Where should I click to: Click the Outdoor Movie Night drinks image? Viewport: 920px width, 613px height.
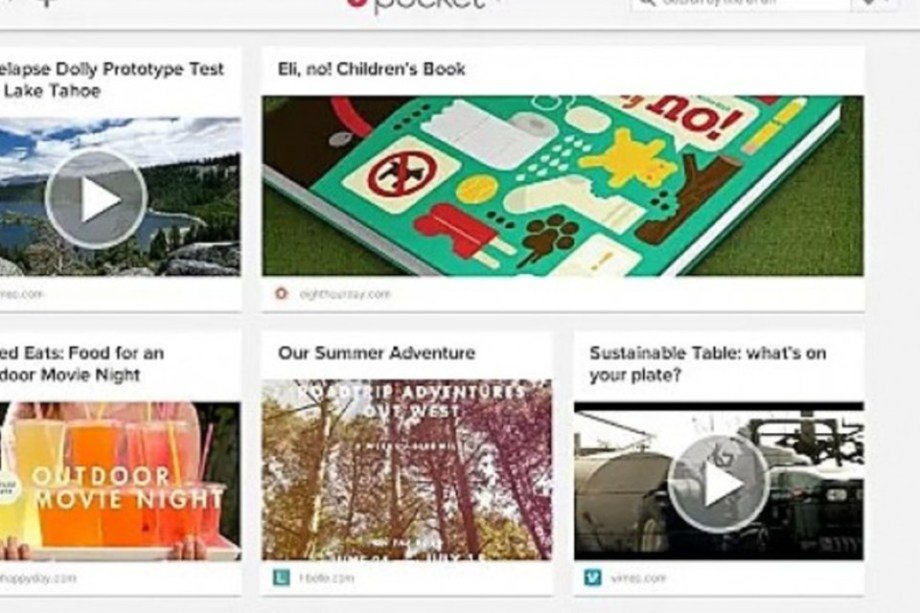pos(120,481)
